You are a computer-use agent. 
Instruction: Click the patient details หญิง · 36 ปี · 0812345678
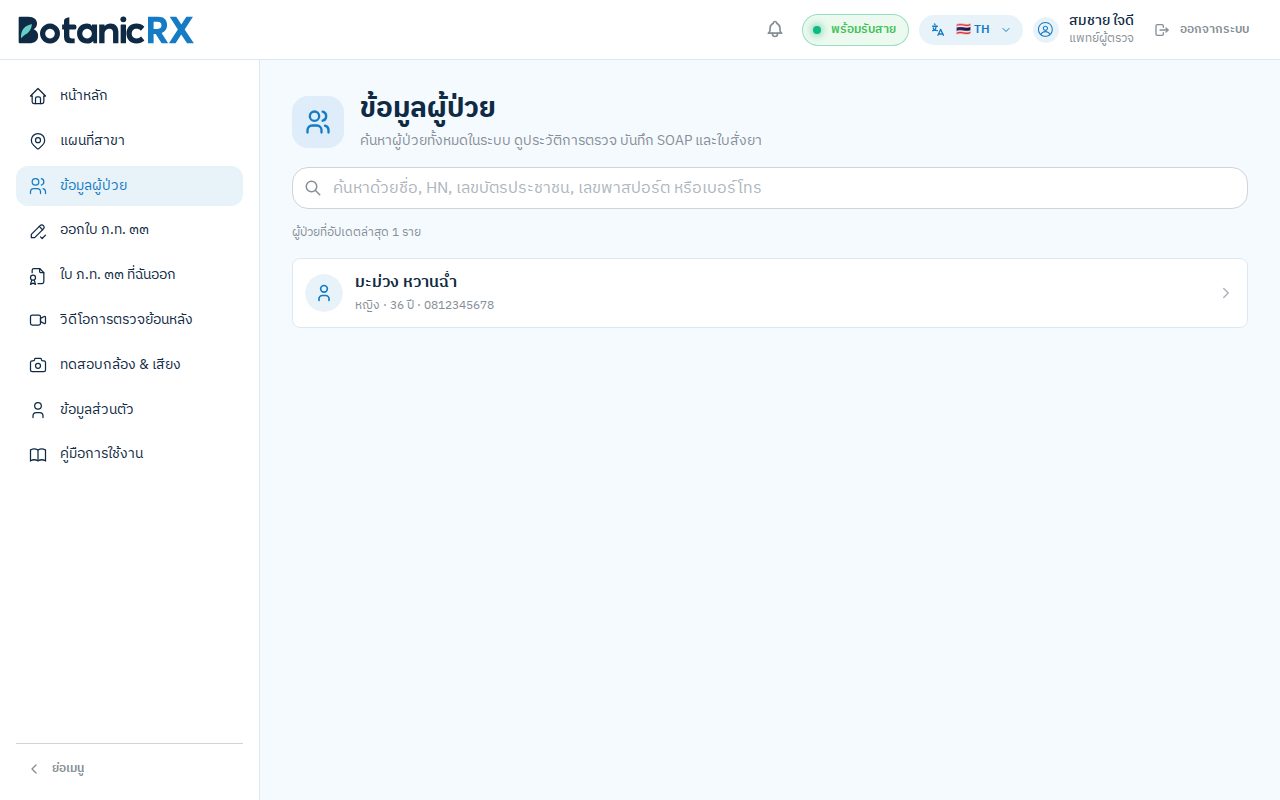pyautogui.click(x=424, y=305)
